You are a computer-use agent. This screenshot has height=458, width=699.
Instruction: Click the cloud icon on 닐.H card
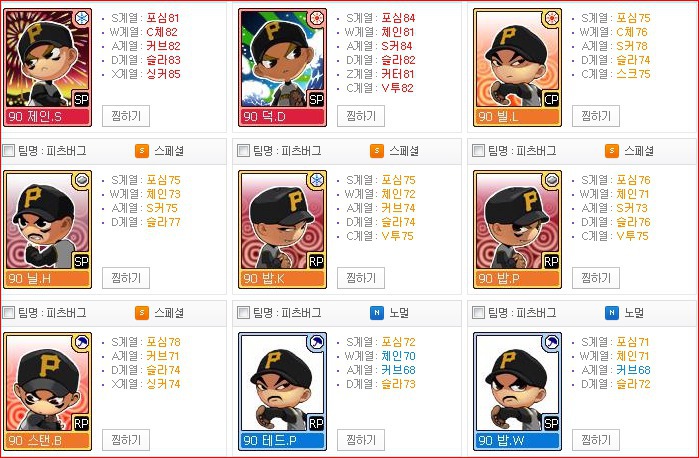[x=82, y=180]
